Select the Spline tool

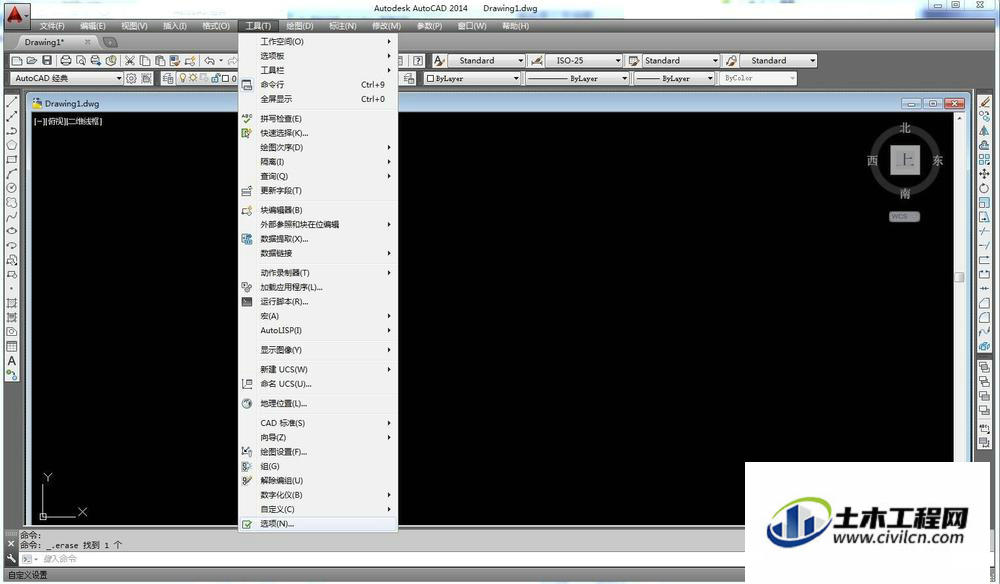click(x=11, y=217)
